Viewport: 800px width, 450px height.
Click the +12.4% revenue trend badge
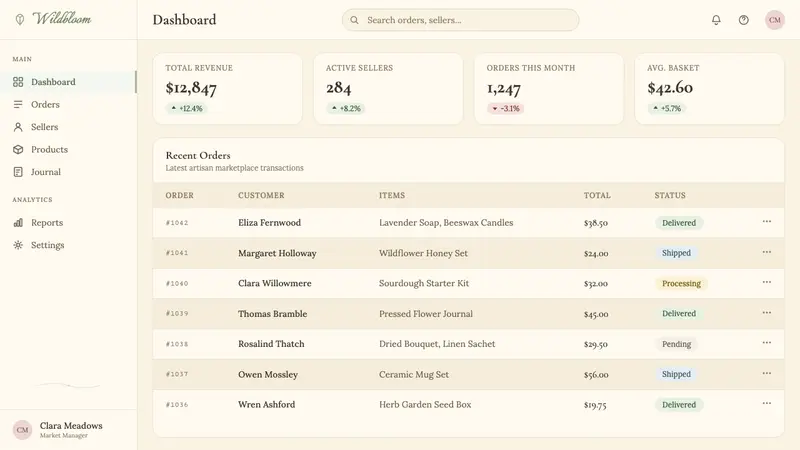click(x=186, y=108)
